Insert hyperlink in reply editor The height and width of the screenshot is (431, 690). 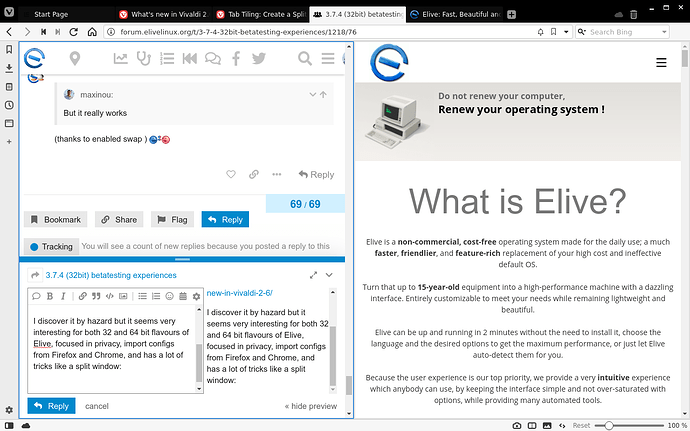click(82, 296)
